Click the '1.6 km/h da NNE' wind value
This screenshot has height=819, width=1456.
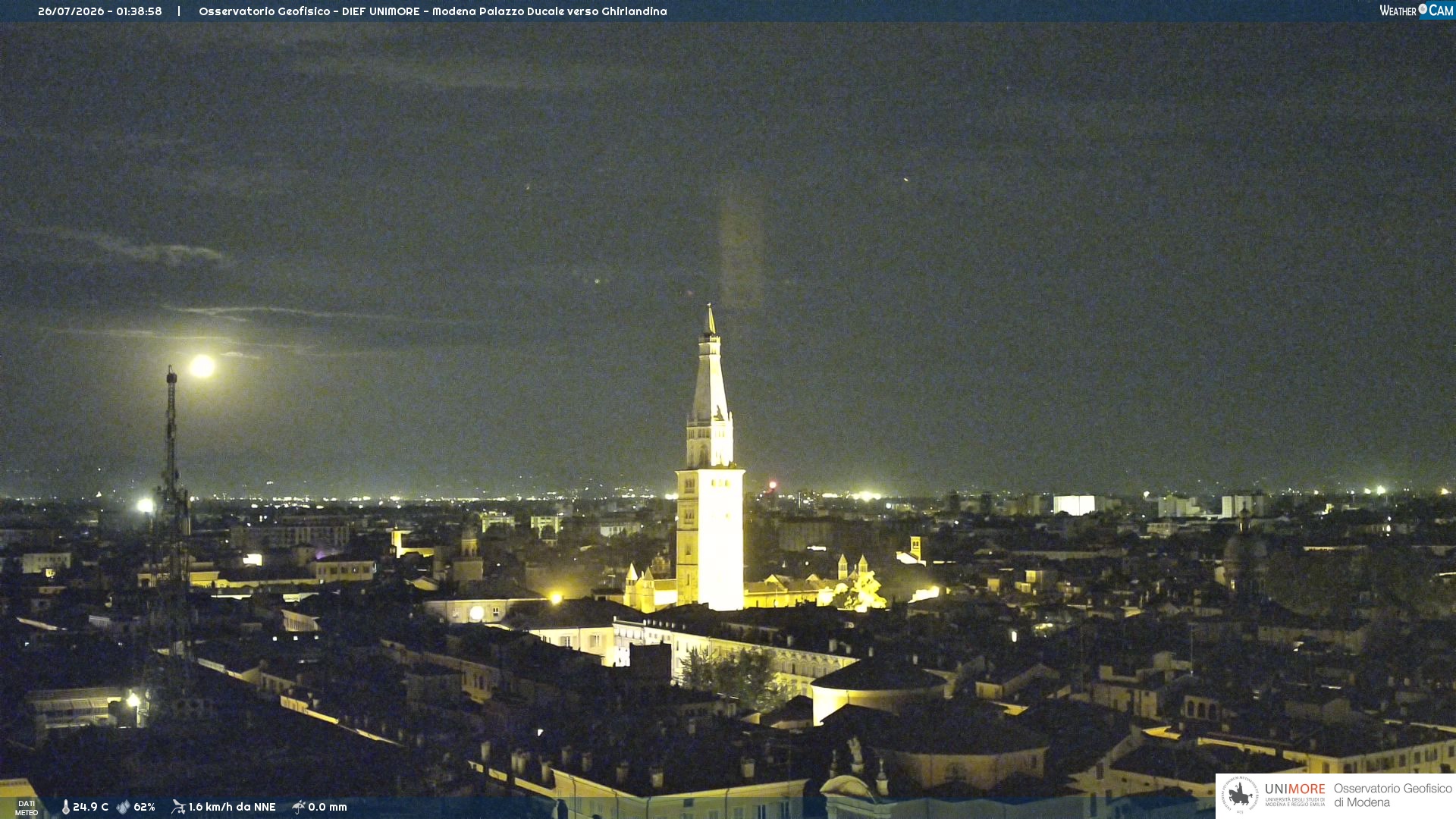point(232,807)
